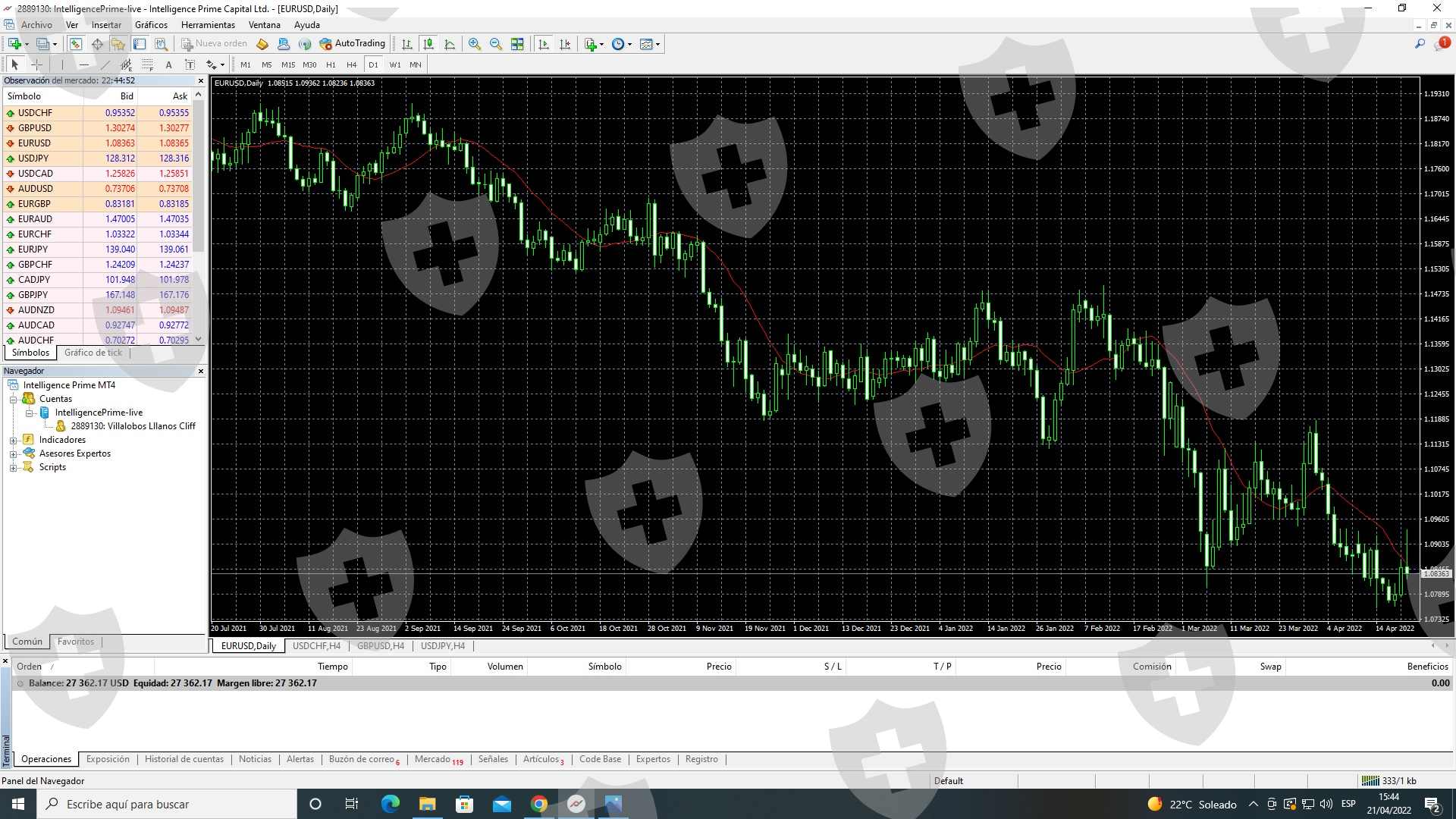
Task: Switch timeframe to W1
Action: click(394, 64)
